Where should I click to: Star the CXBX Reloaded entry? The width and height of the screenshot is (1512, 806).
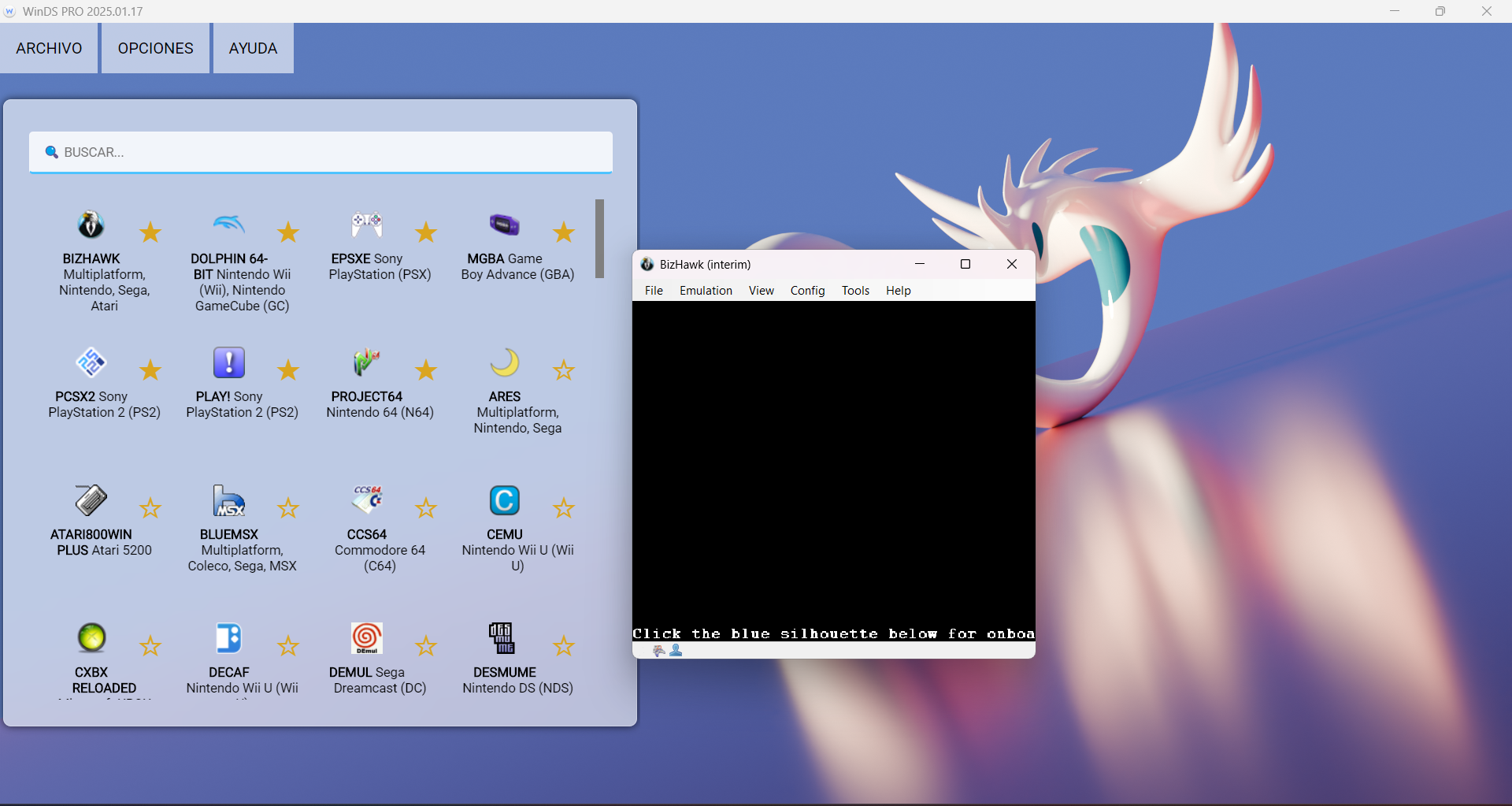click(x=150, y=646)
